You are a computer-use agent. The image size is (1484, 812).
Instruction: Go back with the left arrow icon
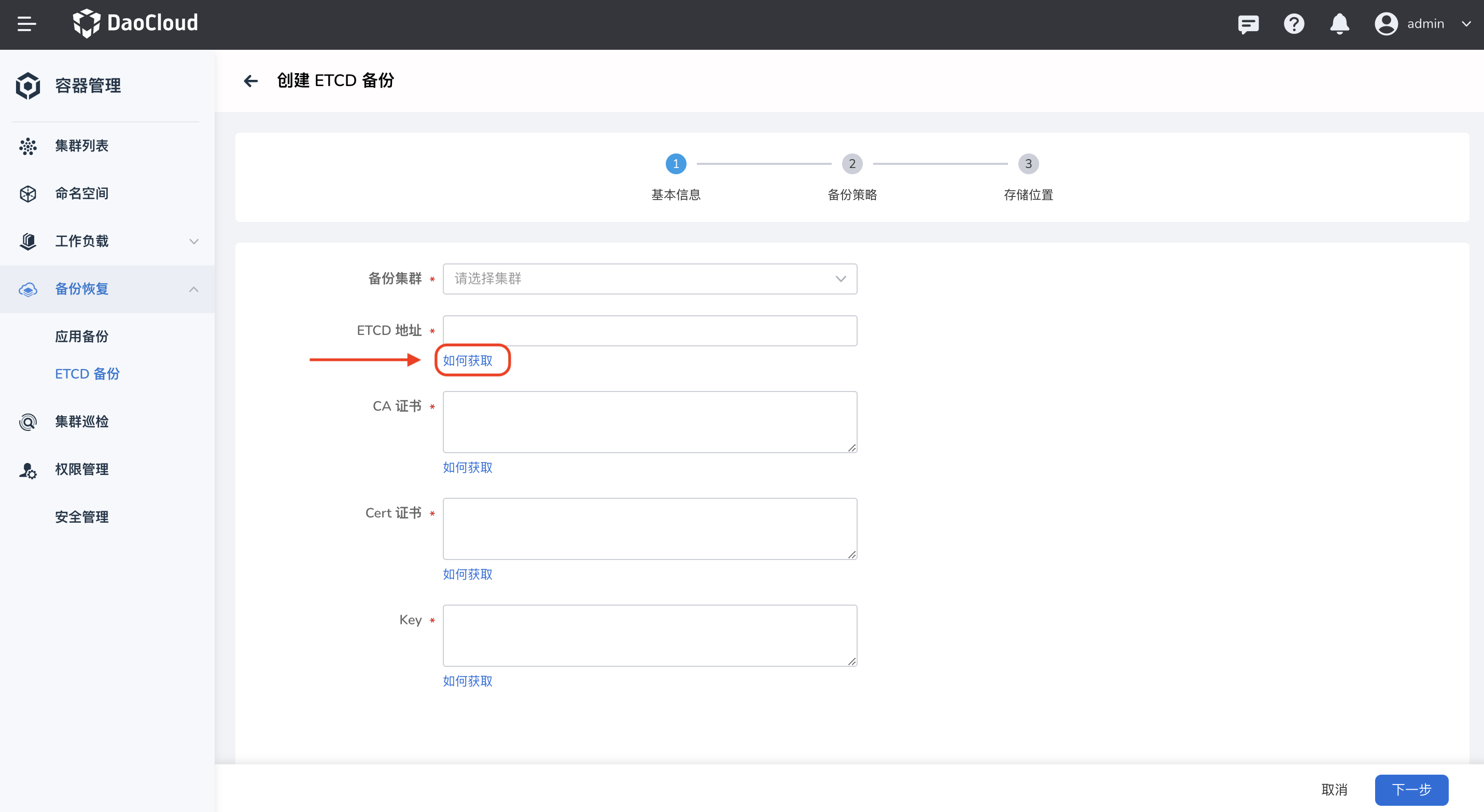[x=250, y=80]
